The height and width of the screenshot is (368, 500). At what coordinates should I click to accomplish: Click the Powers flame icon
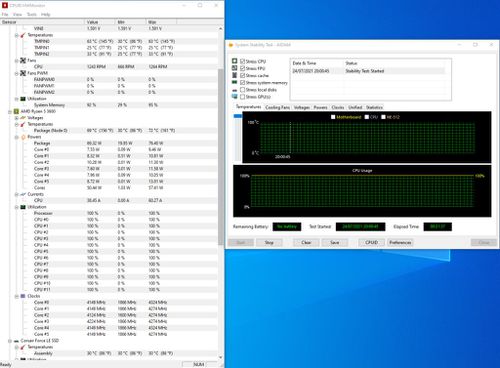click(23, 137)
